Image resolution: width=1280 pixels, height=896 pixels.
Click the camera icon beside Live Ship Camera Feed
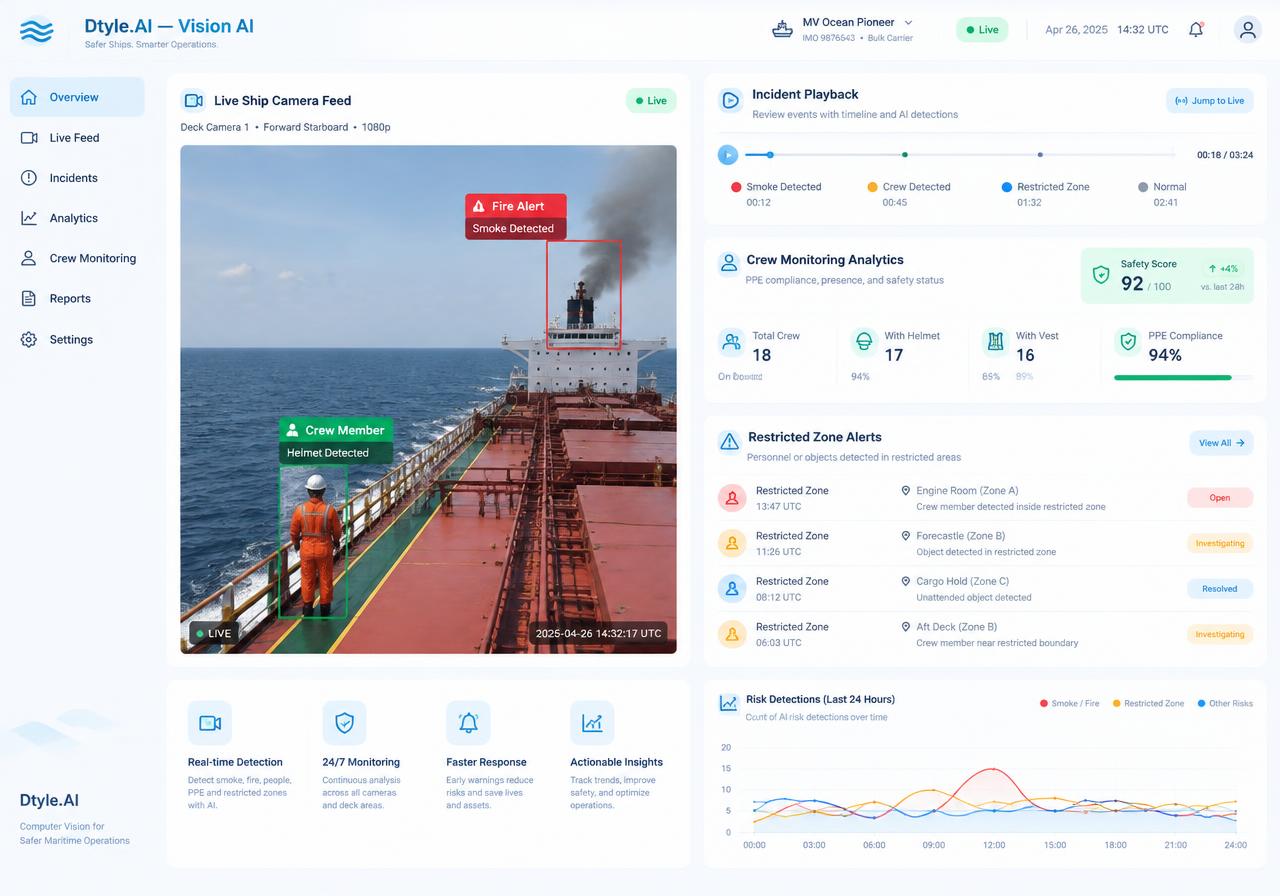click(193, 100)
